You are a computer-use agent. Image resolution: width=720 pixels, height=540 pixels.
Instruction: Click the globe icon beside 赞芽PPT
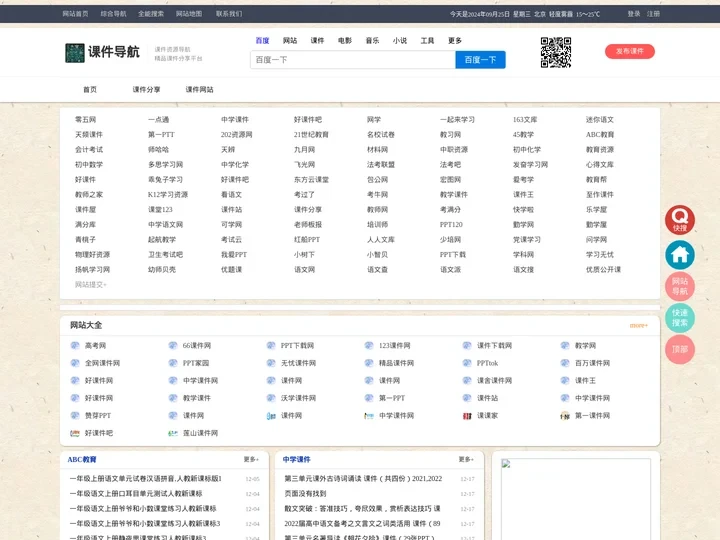coord(75,415)
